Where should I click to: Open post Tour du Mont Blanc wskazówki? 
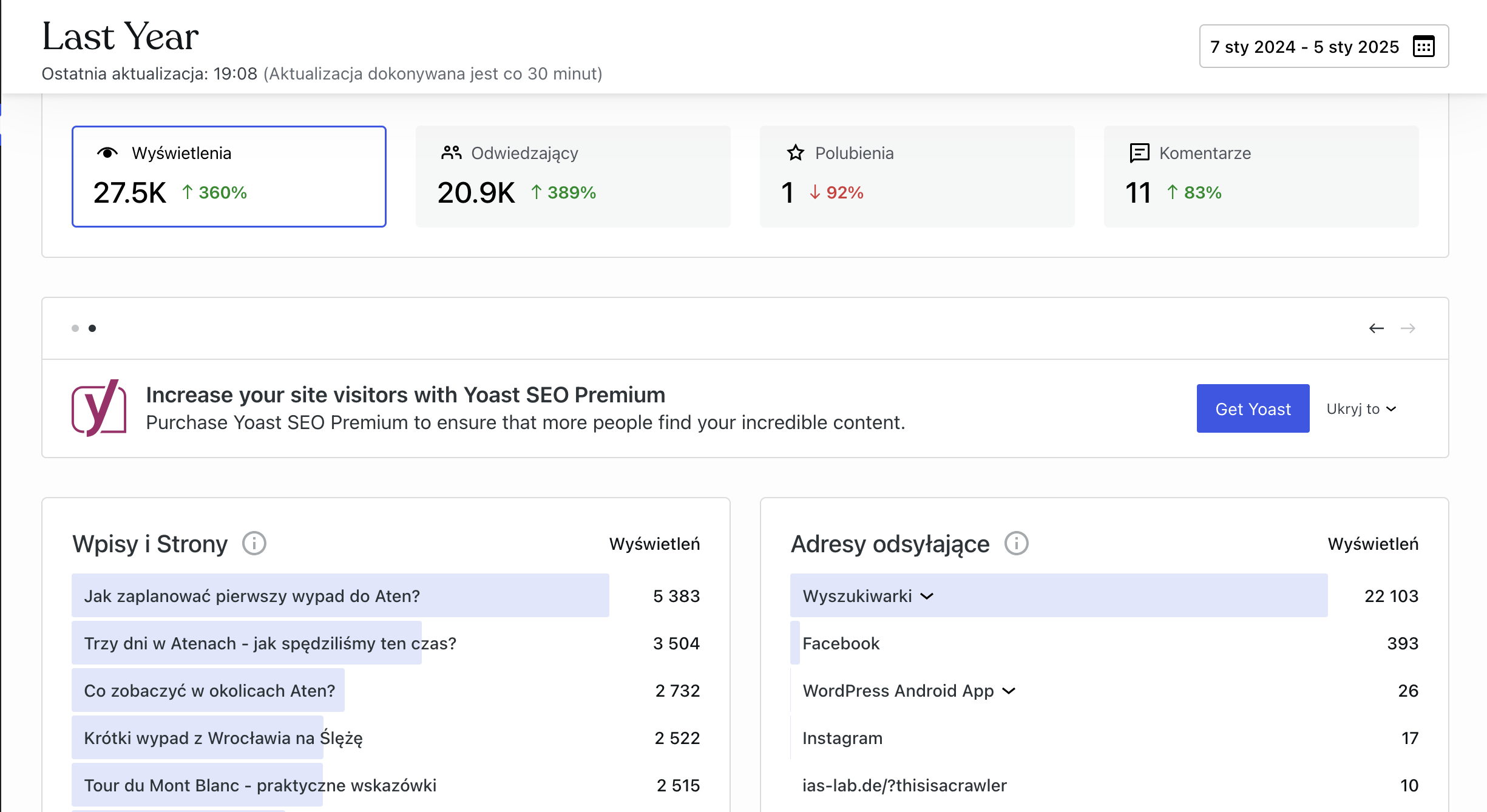pyautogui.click(x=260, y=785)
